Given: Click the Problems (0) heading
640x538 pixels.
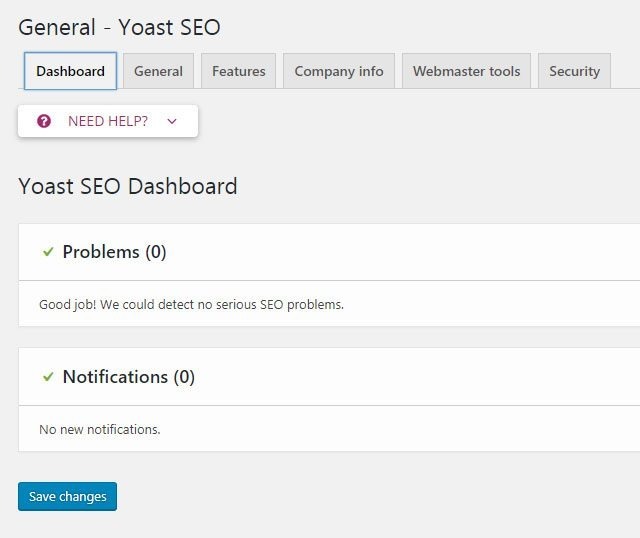Looking at the screenshot, I should point(114,252).
